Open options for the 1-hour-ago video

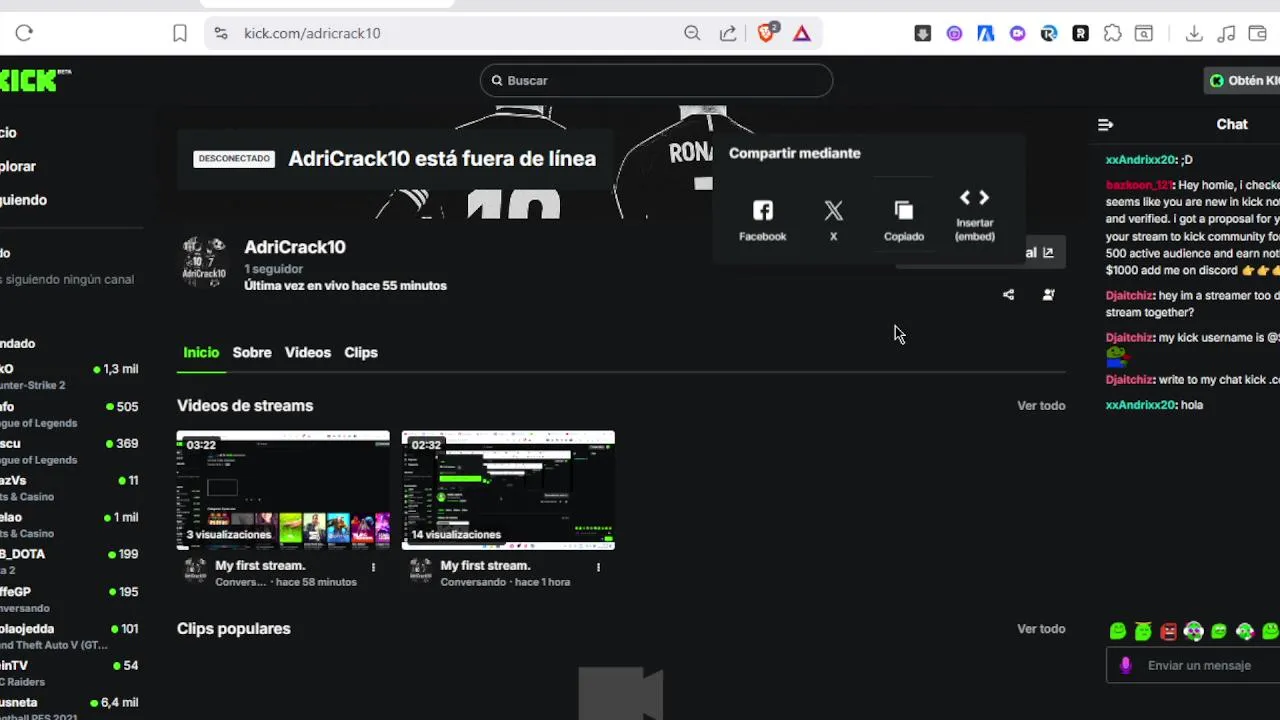(x=598, y=567)
